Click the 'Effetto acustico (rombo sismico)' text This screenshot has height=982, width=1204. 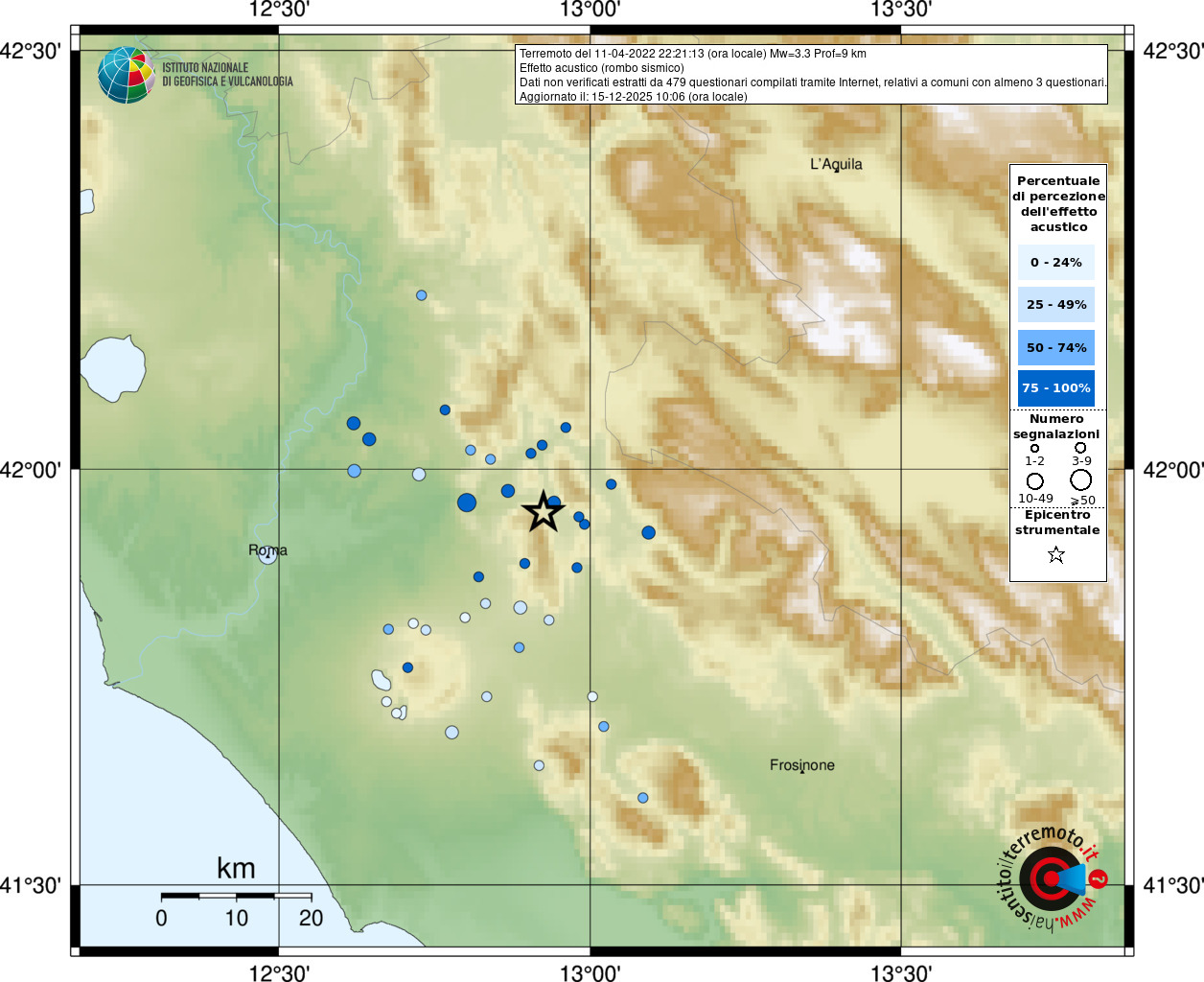pos(602,68)
